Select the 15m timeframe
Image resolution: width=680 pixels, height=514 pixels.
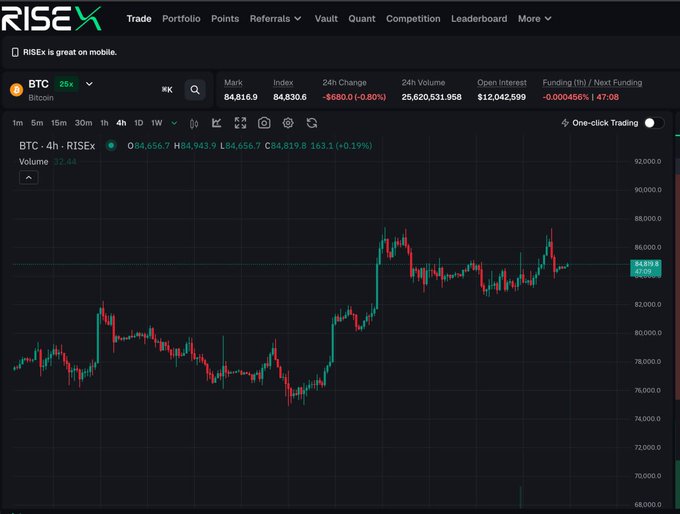(59, 123)
